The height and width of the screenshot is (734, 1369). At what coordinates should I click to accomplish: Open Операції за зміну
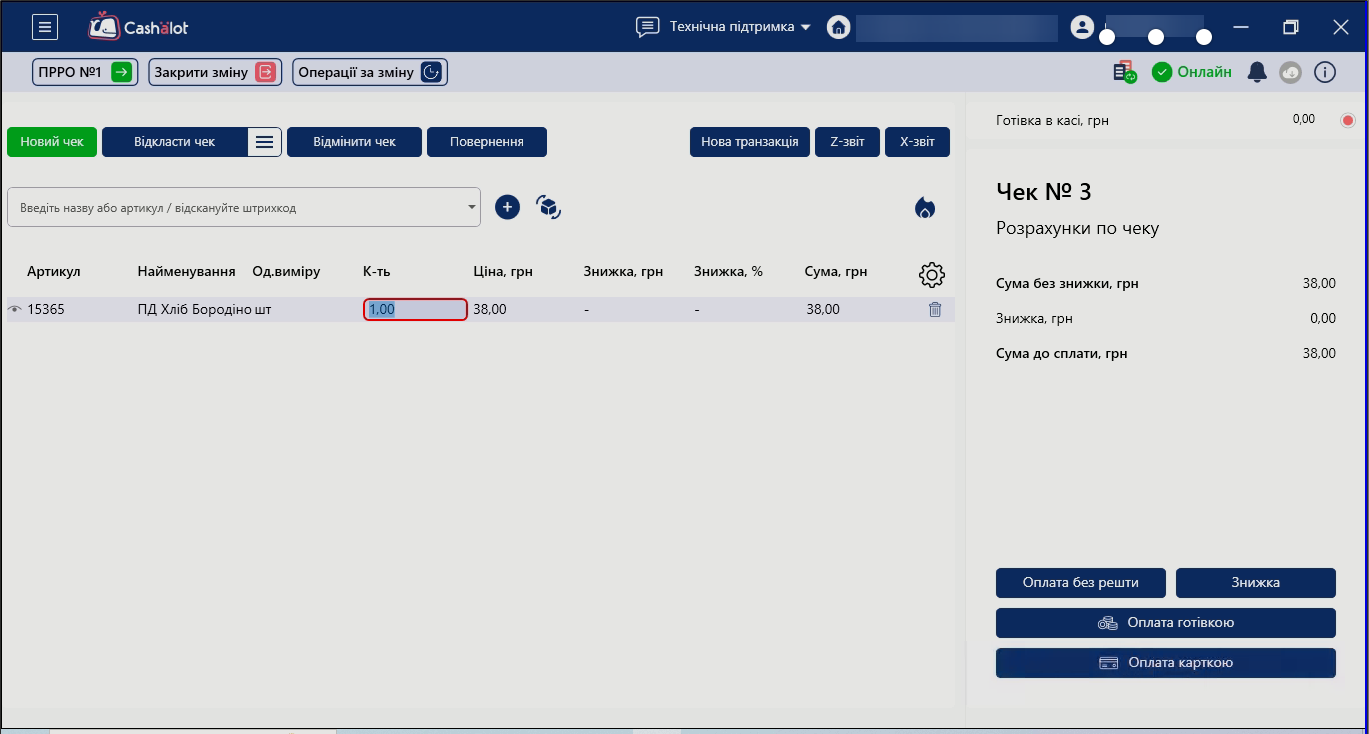coord(369,72)
